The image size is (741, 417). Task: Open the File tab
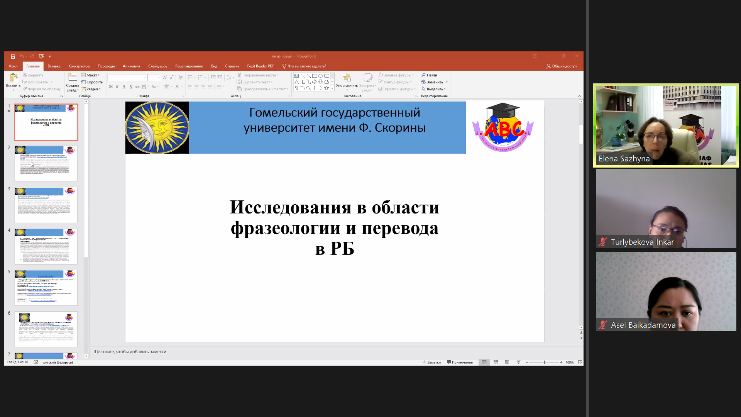tap(13, 66)
